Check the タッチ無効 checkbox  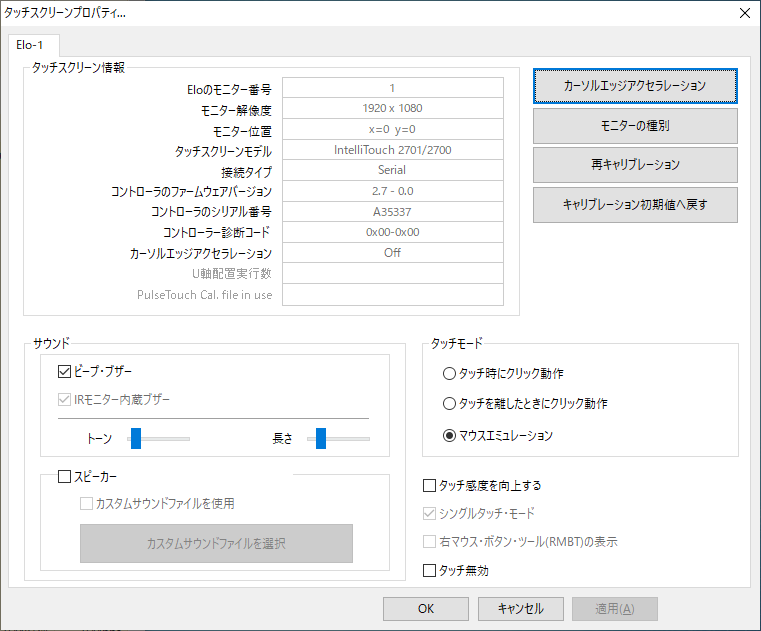coord(430,571)
